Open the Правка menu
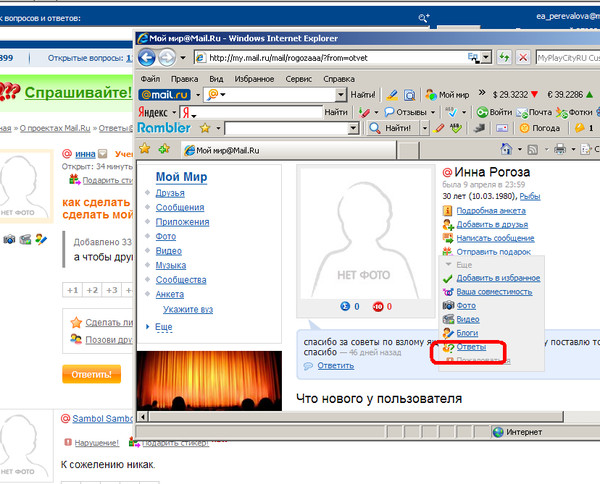This screenshot has width=600, height=484. click(x=184, y=79)
